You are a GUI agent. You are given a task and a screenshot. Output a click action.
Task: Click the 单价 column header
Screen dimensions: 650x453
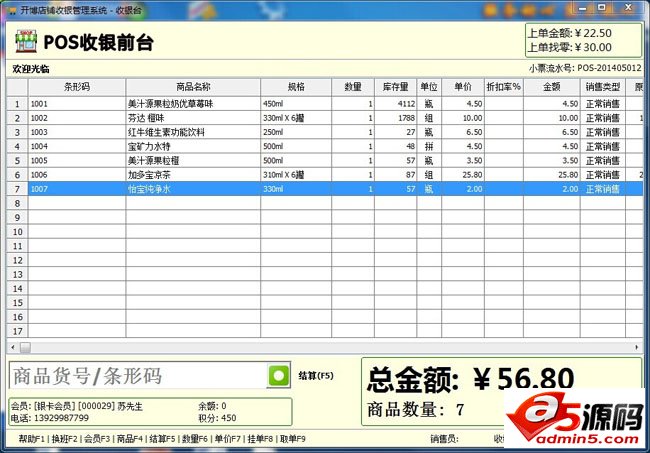pyautogui.click(x=463, y=87)
